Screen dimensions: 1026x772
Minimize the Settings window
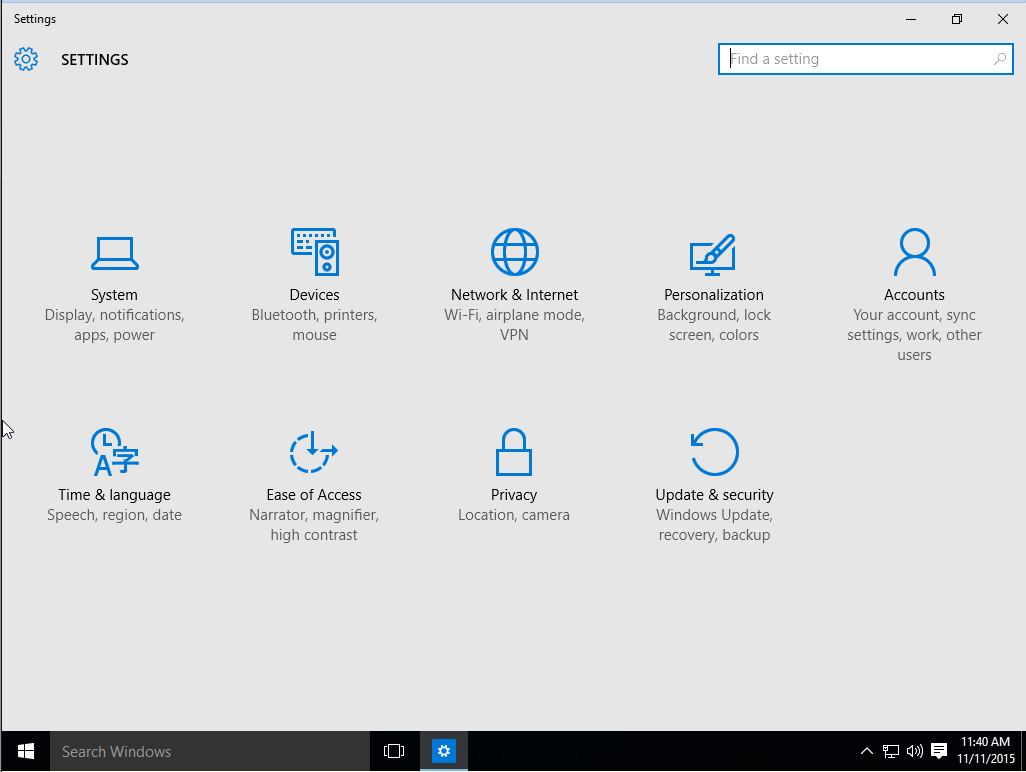coord(911,19)
